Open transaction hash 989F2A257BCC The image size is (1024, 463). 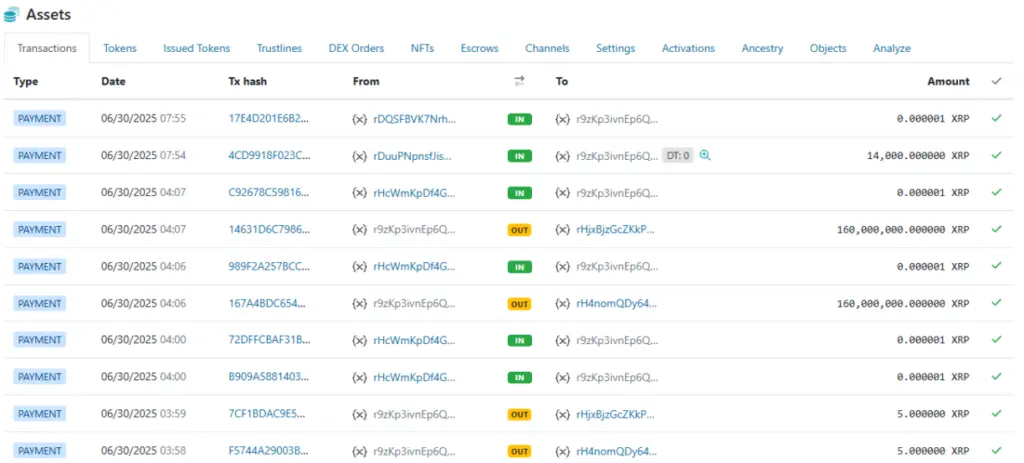tap(269, 266)
